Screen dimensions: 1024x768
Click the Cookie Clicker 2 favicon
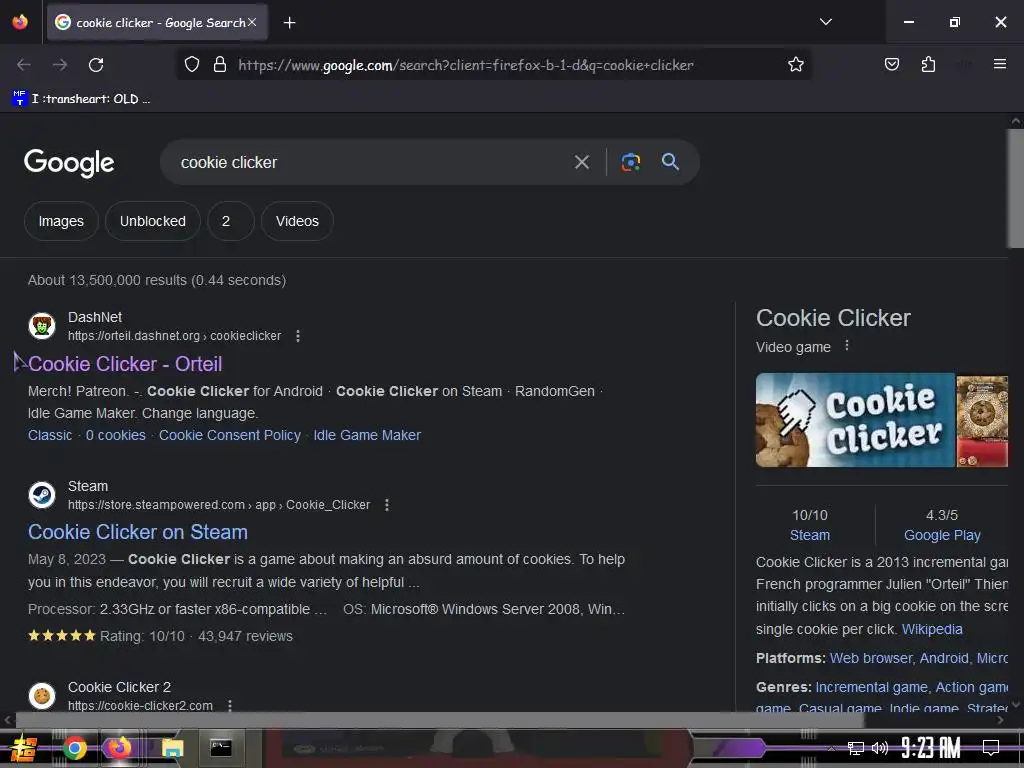click(x=42, y=696)
